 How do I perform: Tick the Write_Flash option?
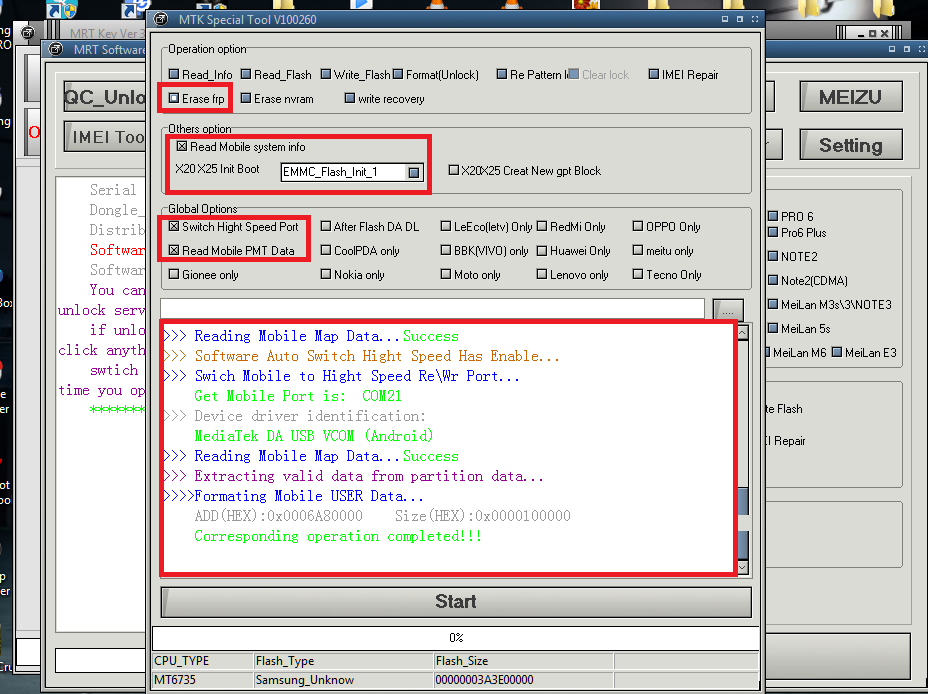[326, 74]
